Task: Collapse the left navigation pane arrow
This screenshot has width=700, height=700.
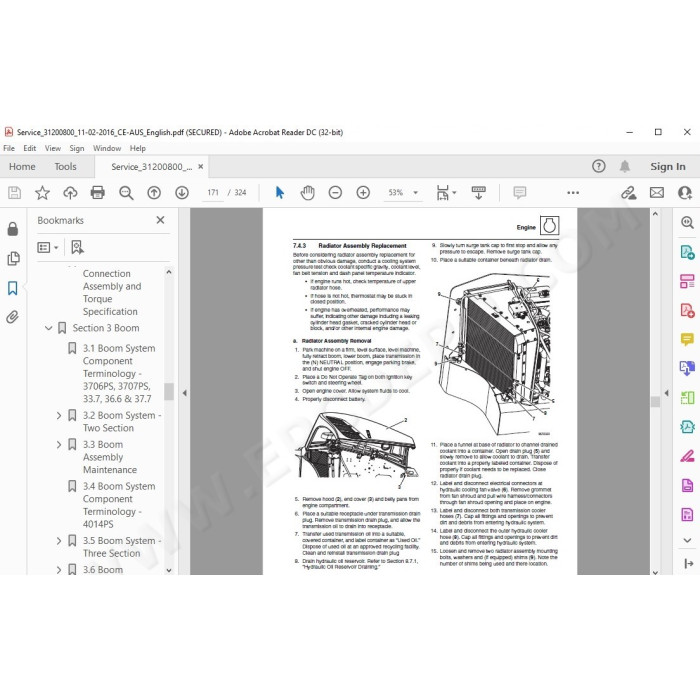Action: click(184, 393)
